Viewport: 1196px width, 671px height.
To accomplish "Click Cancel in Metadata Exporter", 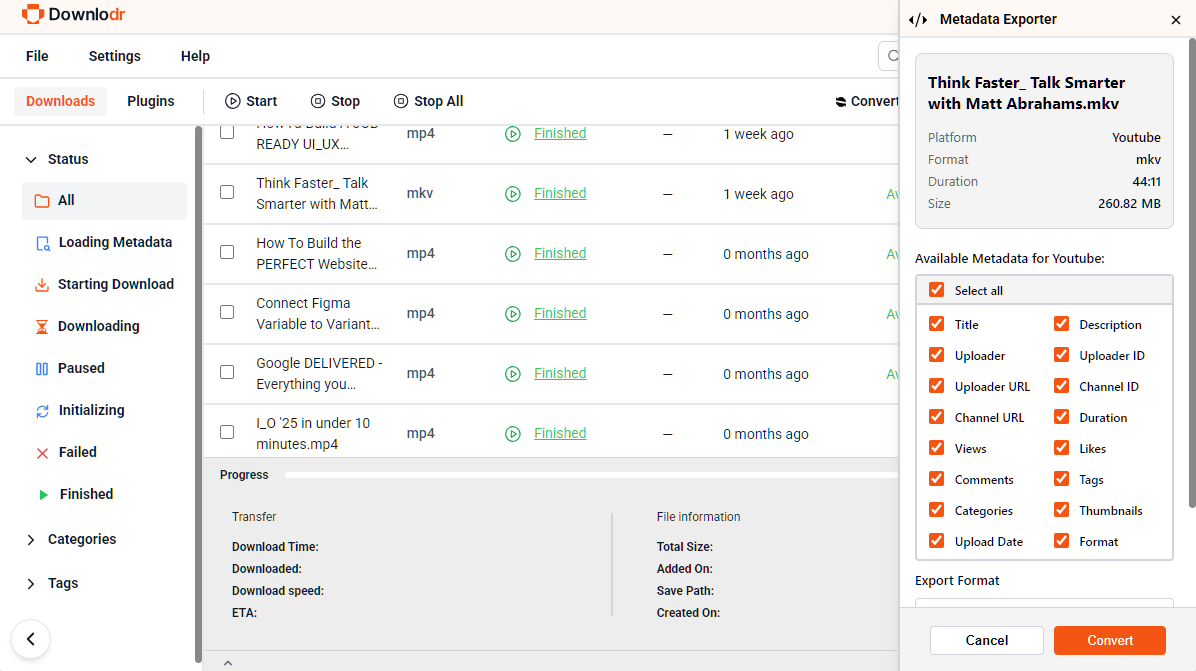I will coord(986,640).
